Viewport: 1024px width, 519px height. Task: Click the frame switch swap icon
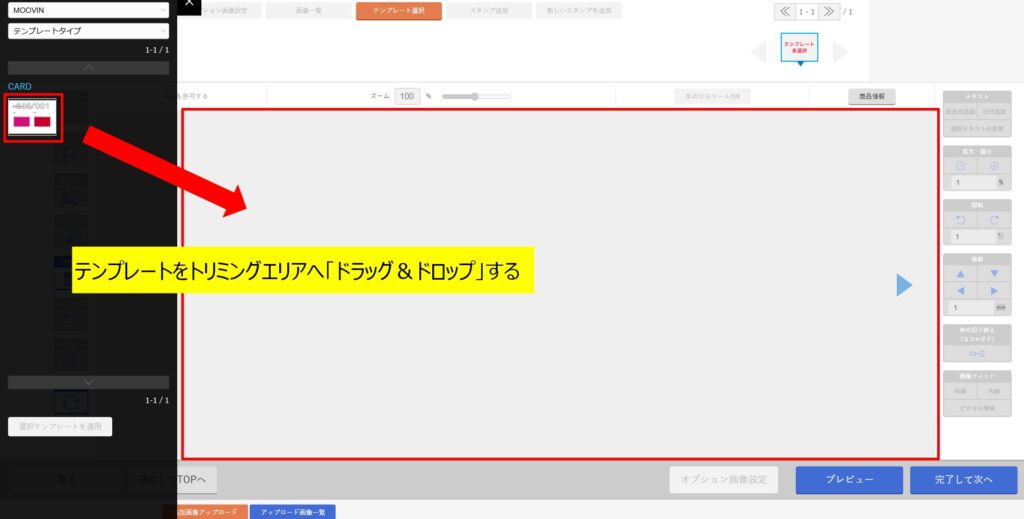976,354
